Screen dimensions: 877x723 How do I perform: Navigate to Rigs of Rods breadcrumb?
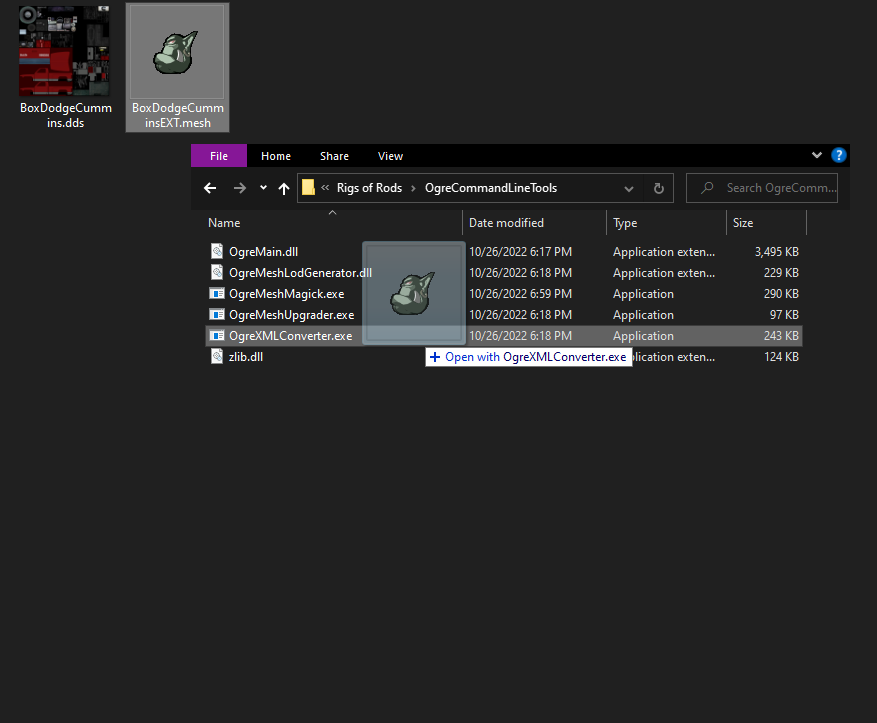point(369,188)
